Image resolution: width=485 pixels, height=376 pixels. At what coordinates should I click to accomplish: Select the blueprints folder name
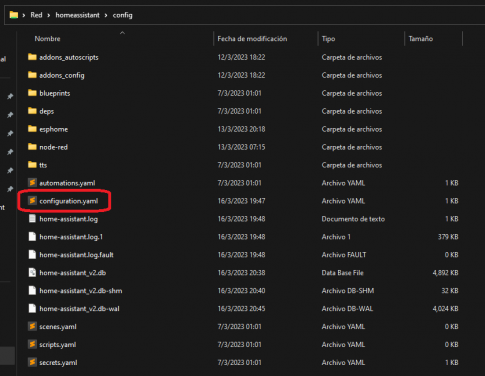click(x=55, y=93)
